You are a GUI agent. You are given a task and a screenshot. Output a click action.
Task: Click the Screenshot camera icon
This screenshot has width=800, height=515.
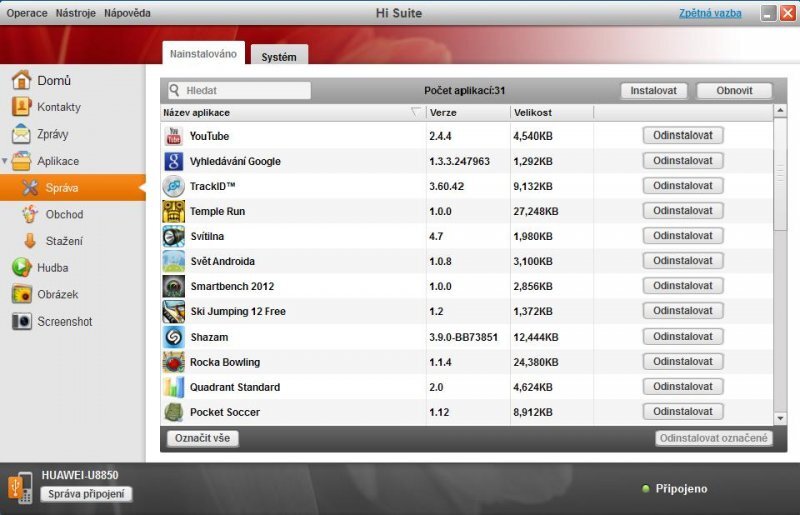[x=21, y=322]
